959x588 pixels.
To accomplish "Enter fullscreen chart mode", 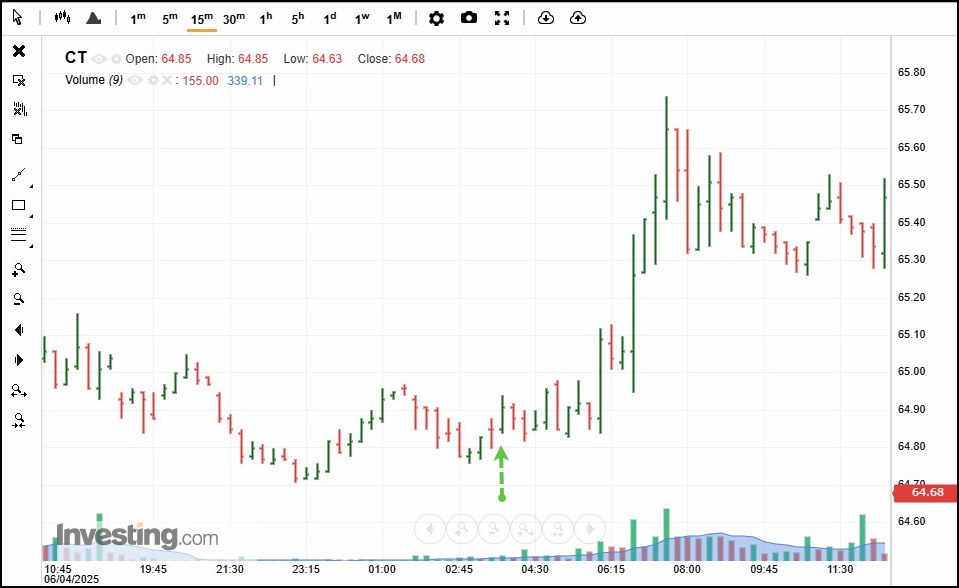I will 502,18.
